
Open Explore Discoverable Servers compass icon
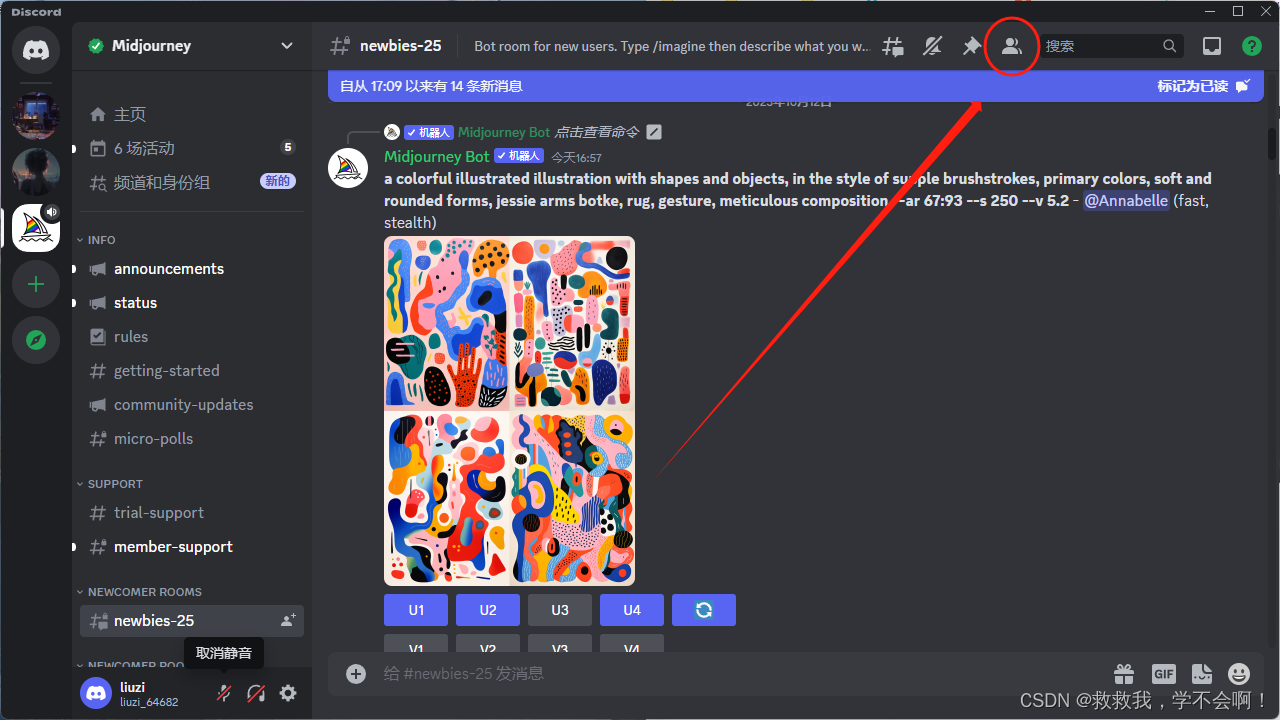point(36,340)
